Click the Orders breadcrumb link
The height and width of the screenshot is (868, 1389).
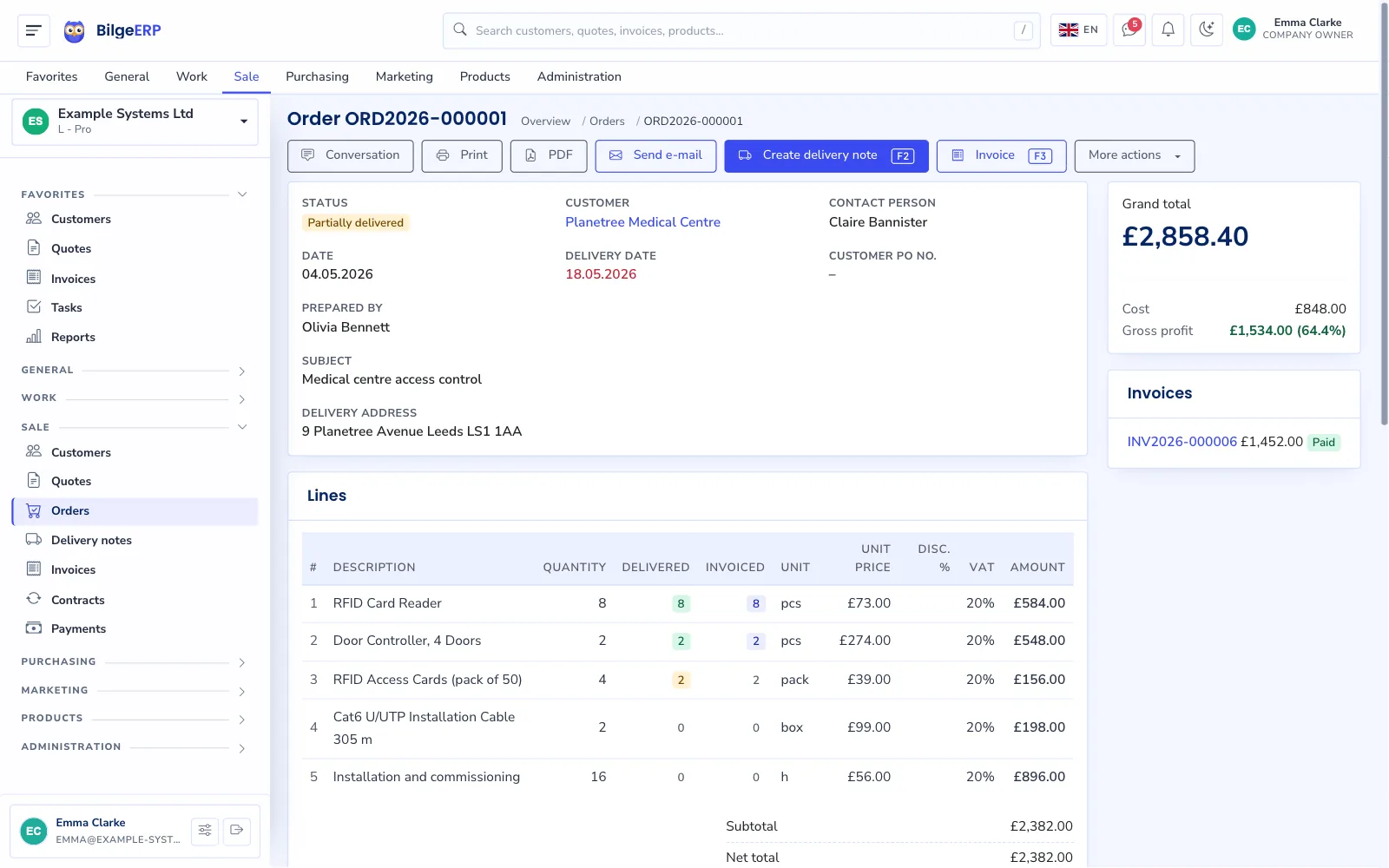(607, 122)
